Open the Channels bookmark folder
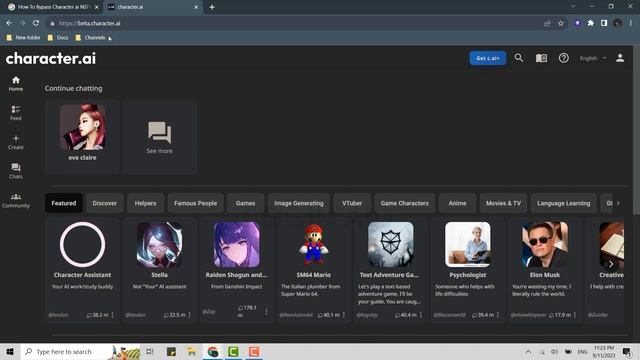 (90, 38)
